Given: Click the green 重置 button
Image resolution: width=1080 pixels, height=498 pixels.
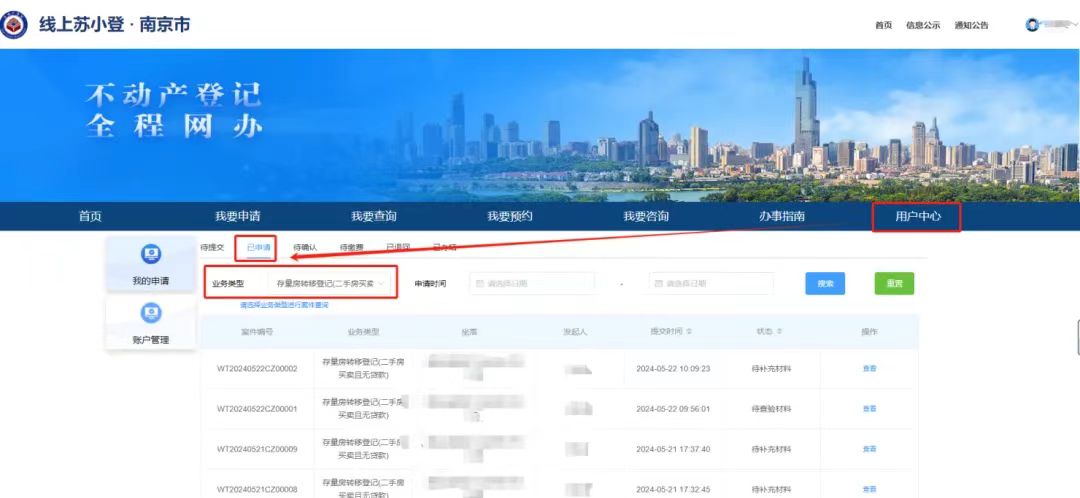Looking at the screenshot, I should (x=894, y=284).
